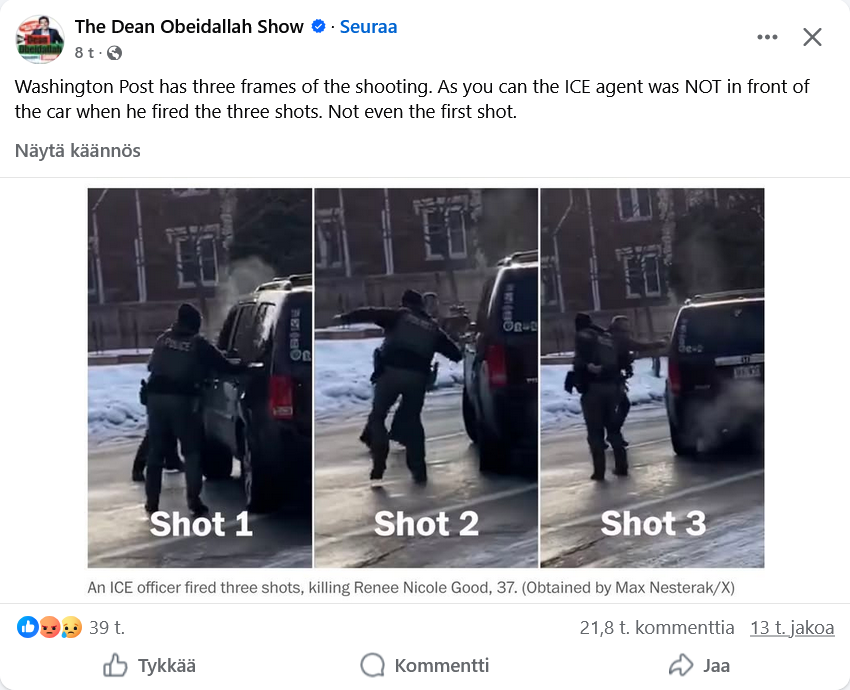The width and height of the screenshot is (850, 690).
Task: Open the Shot 3 image frame
Action: (652, 378)
